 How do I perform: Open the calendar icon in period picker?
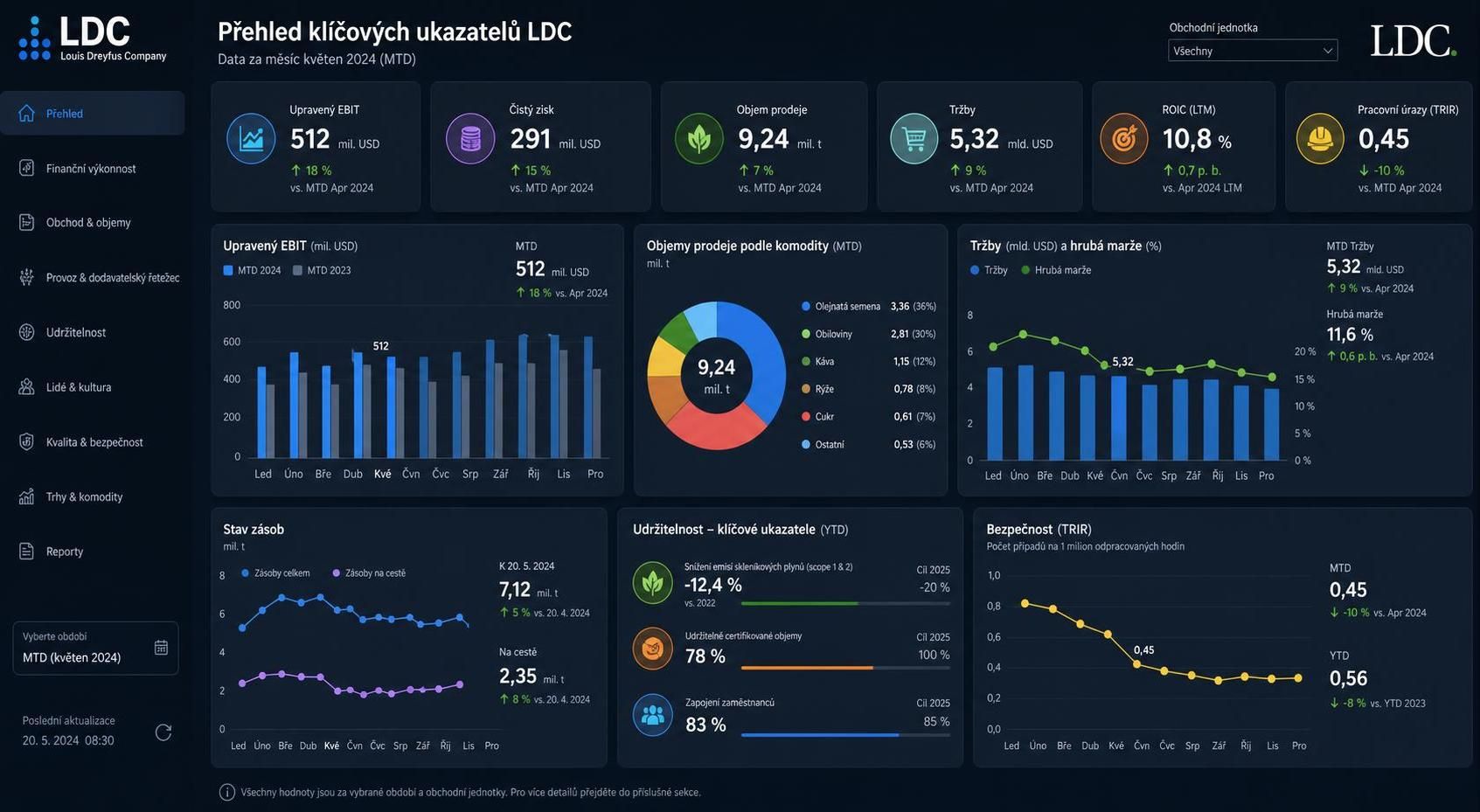(161, 647)
